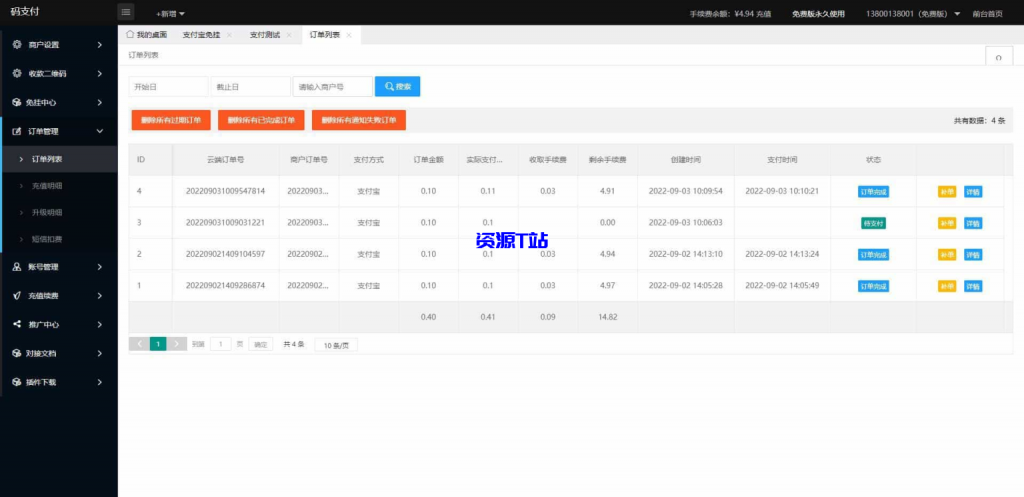Click the 充值续费 icon in sidebar
This screenshot has height=497, width=1024.
pos(17,296)
